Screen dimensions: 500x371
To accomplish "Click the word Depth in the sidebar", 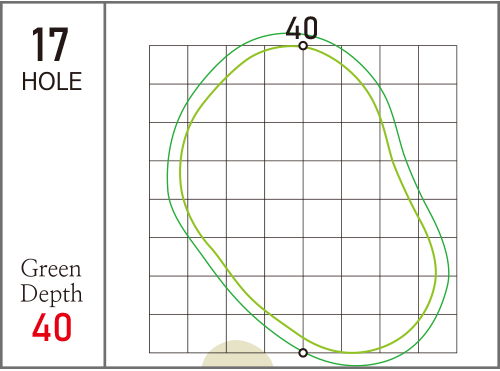I will (x=52, y=294).
